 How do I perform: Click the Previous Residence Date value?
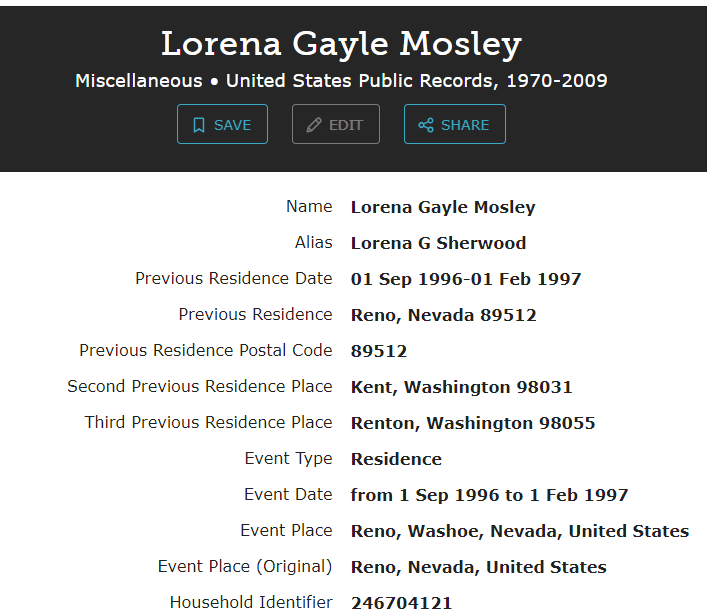466,280
